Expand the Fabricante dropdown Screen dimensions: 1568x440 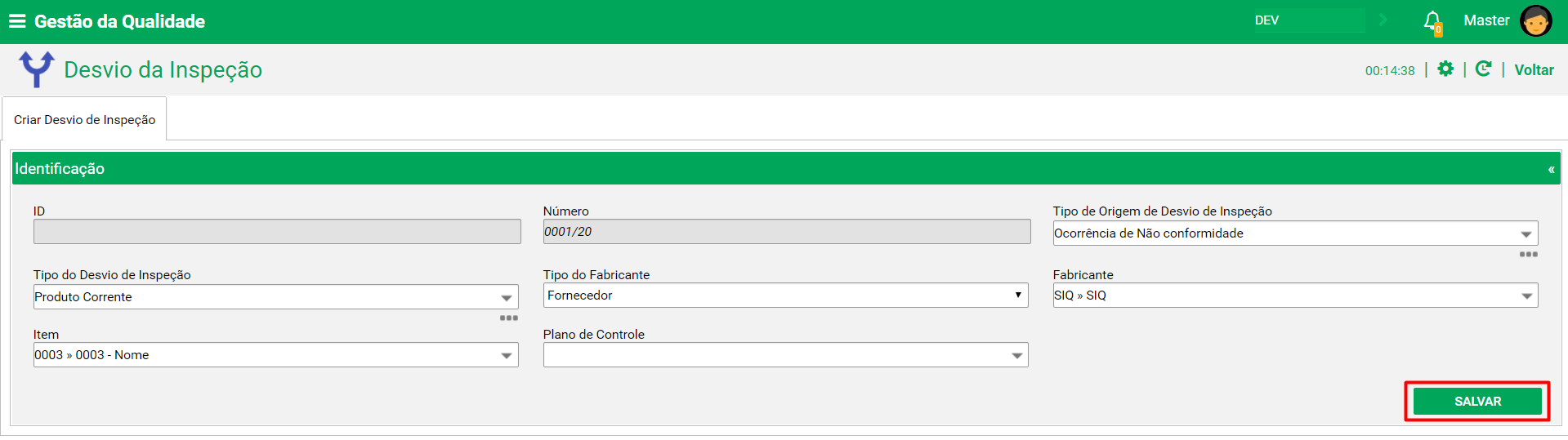pyautogui.click(x=1526, y=296)
